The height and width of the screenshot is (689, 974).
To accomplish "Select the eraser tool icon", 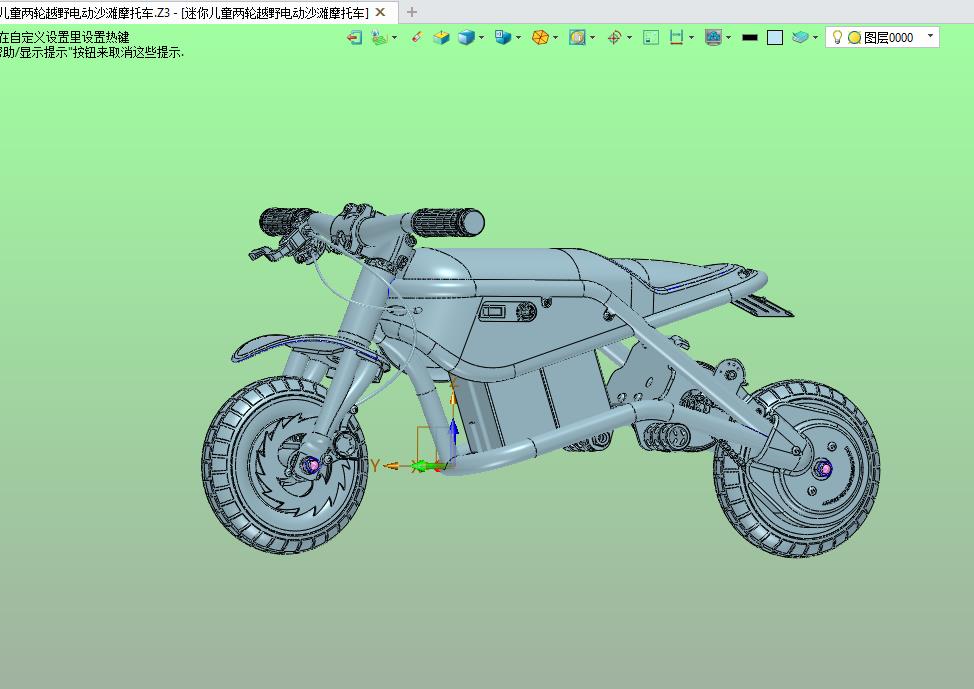I will [x=417, y=37].
